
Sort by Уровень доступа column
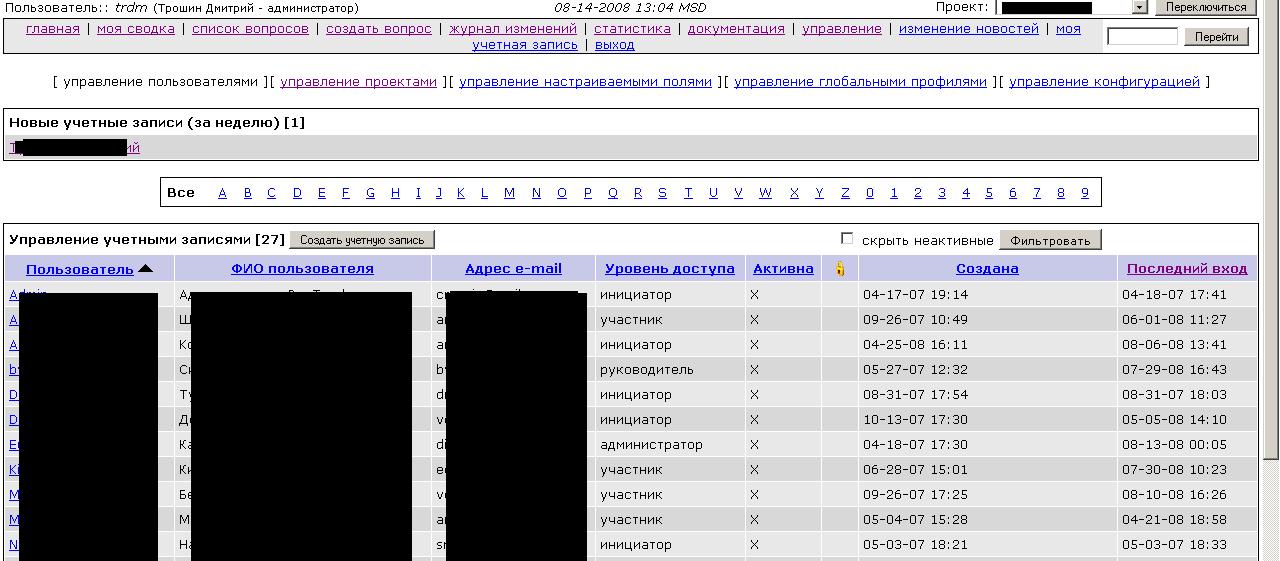click(669, 269)
